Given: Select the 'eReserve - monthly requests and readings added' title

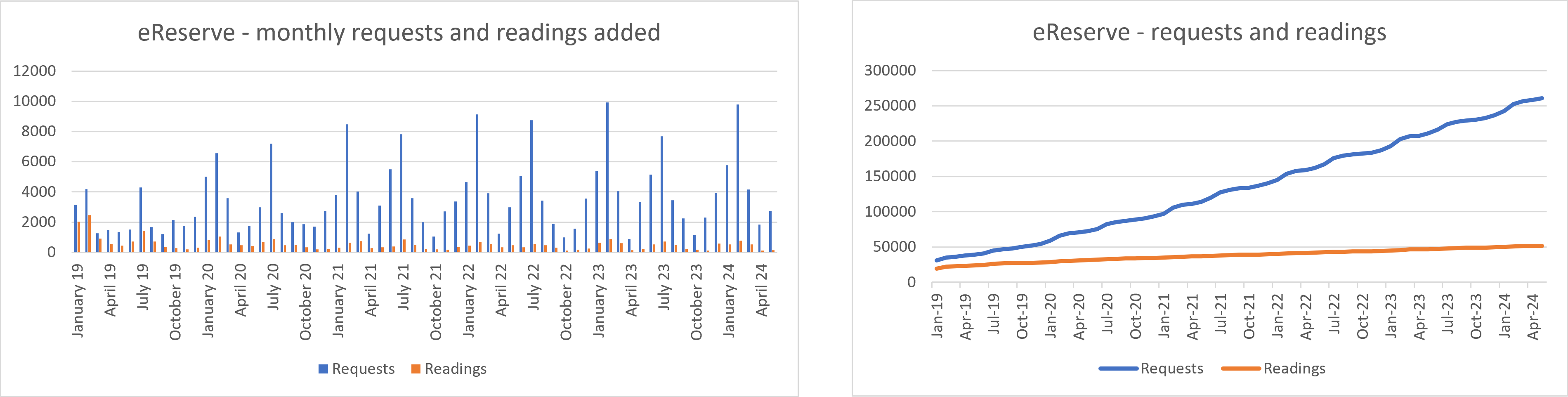Looking at the screenshot, I should click(399, 32).
